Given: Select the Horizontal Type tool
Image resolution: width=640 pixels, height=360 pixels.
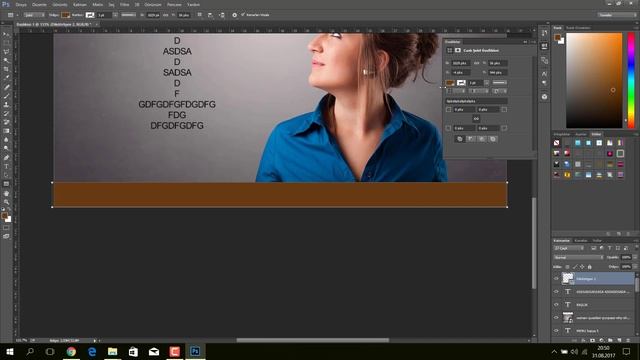Looking at the screenshot, I should (6, 166).
